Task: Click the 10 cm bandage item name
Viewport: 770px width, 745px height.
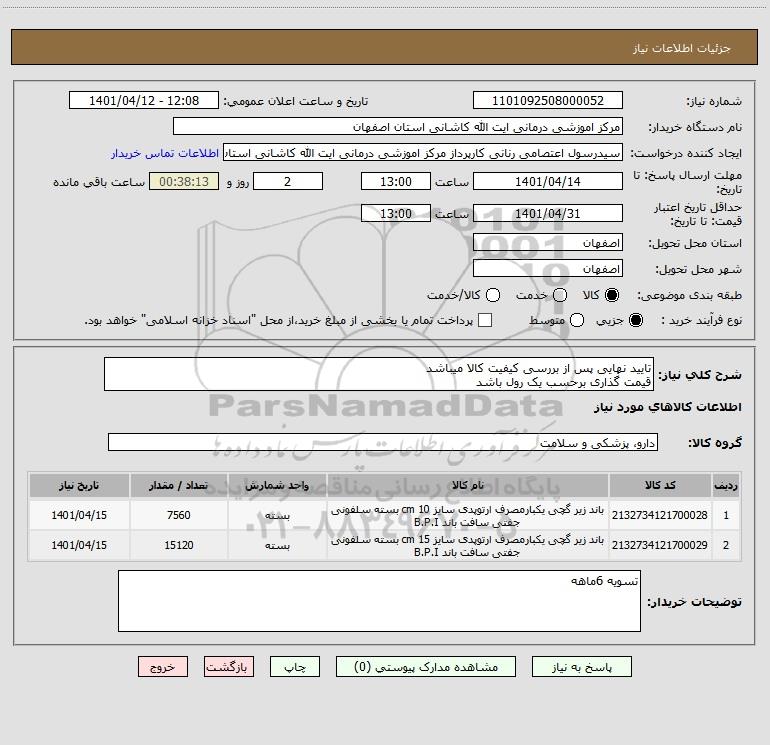Action: (x=468, y=516)
